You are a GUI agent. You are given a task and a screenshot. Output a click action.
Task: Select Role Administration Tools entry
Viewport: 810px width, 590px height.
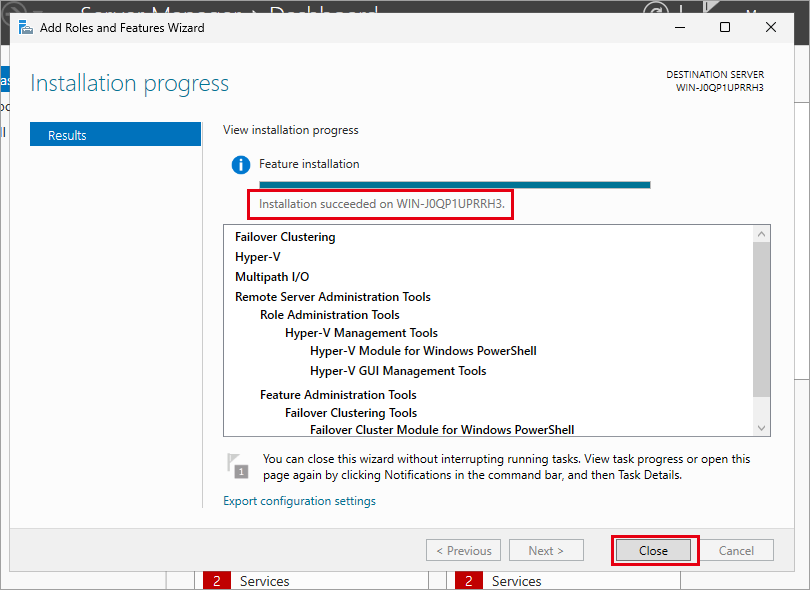[x=330, y=315]
